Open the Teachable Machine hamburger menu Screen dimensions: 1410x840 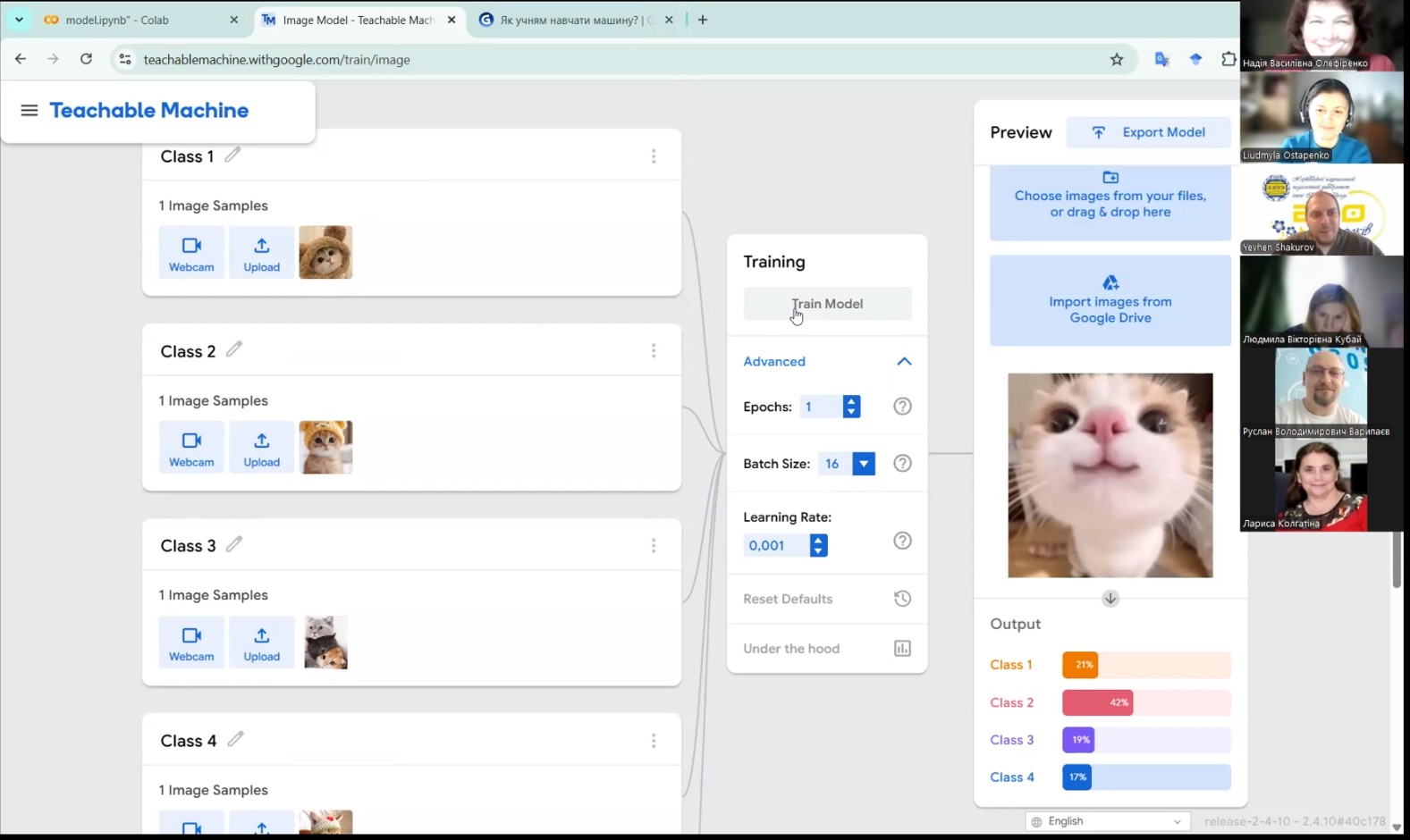pos(30,110)
